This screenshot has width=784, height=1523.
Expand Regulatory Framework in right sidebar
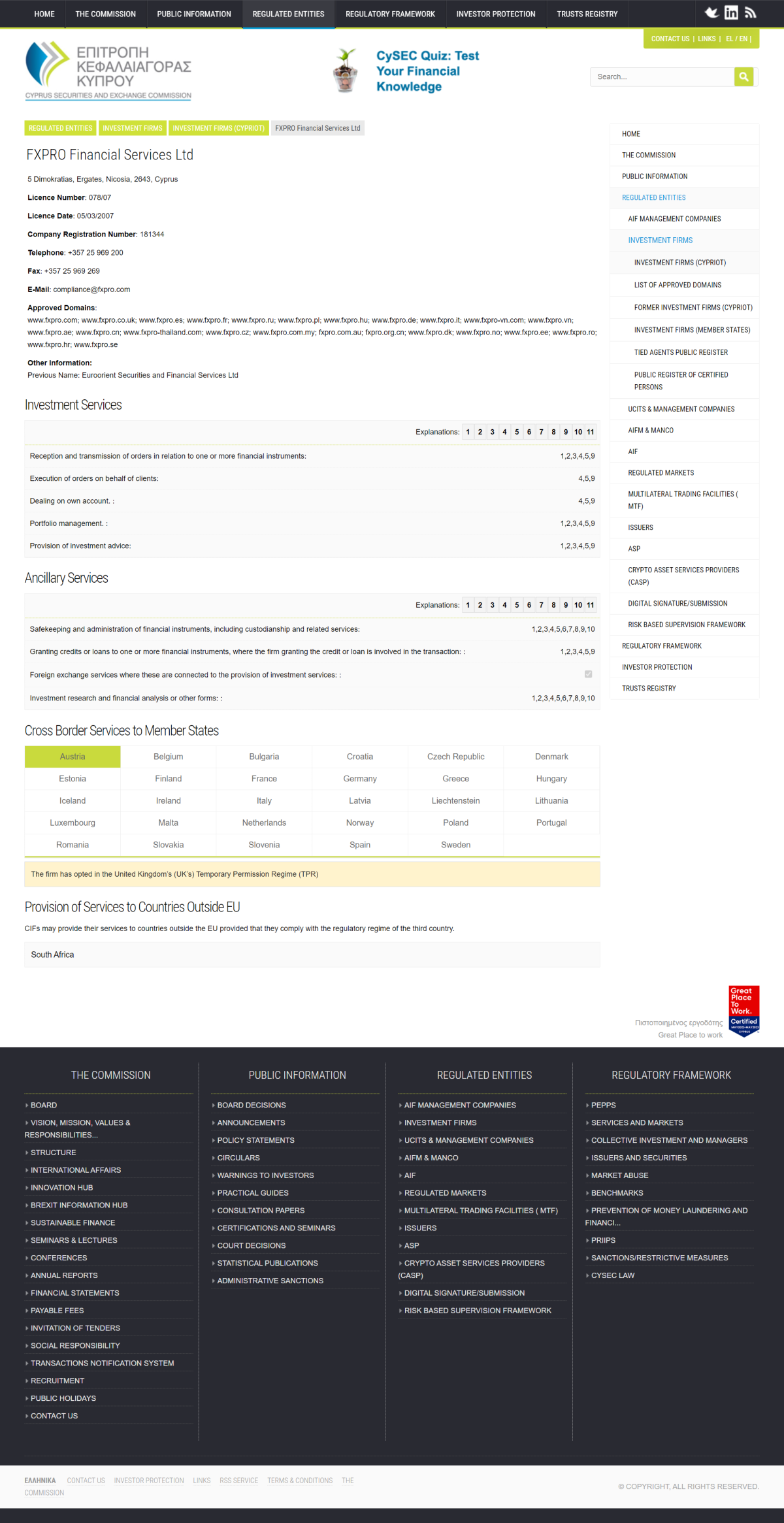coord(661,646)
